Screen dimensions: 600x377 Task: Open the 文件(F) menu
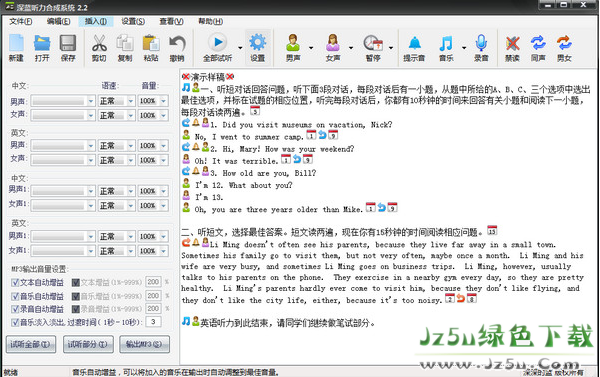21,21
